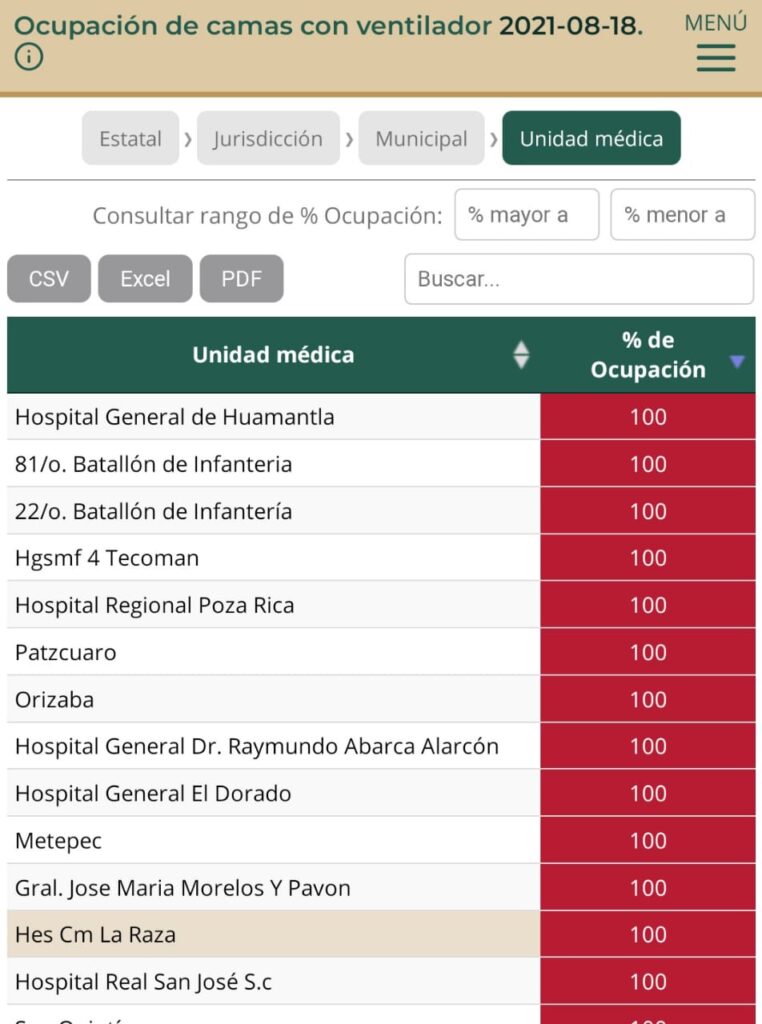Focus the '% menor a' input field
Viewport: 762px width, 1024px height.
click(682, 215)
